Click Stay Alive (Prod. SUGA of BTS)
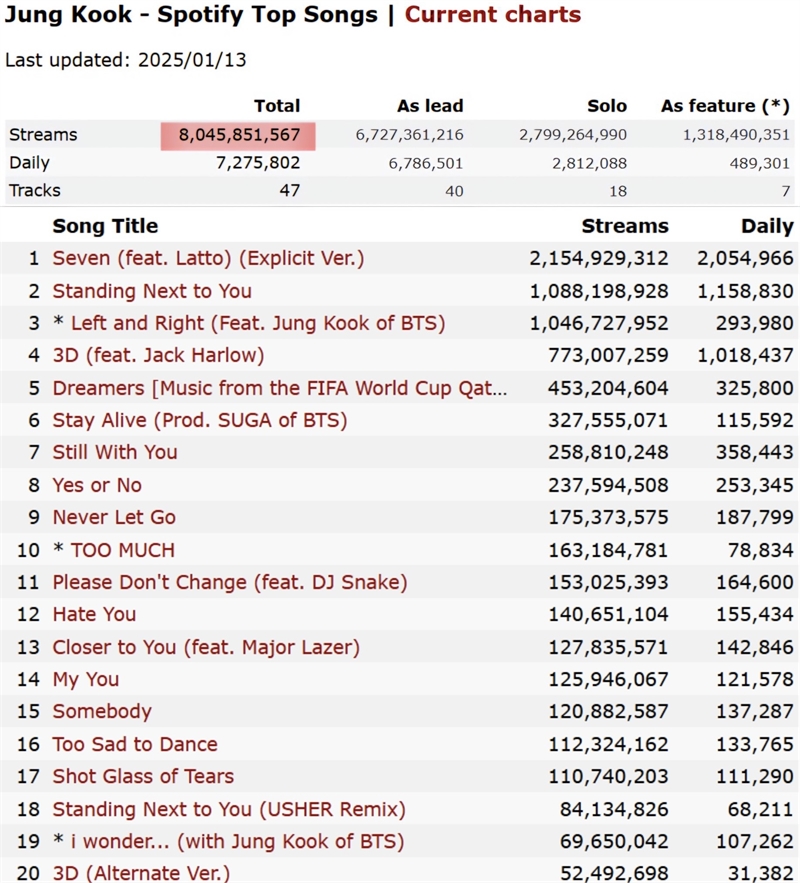Viewport: 800px width, 883px height. [x=200, y=420]
